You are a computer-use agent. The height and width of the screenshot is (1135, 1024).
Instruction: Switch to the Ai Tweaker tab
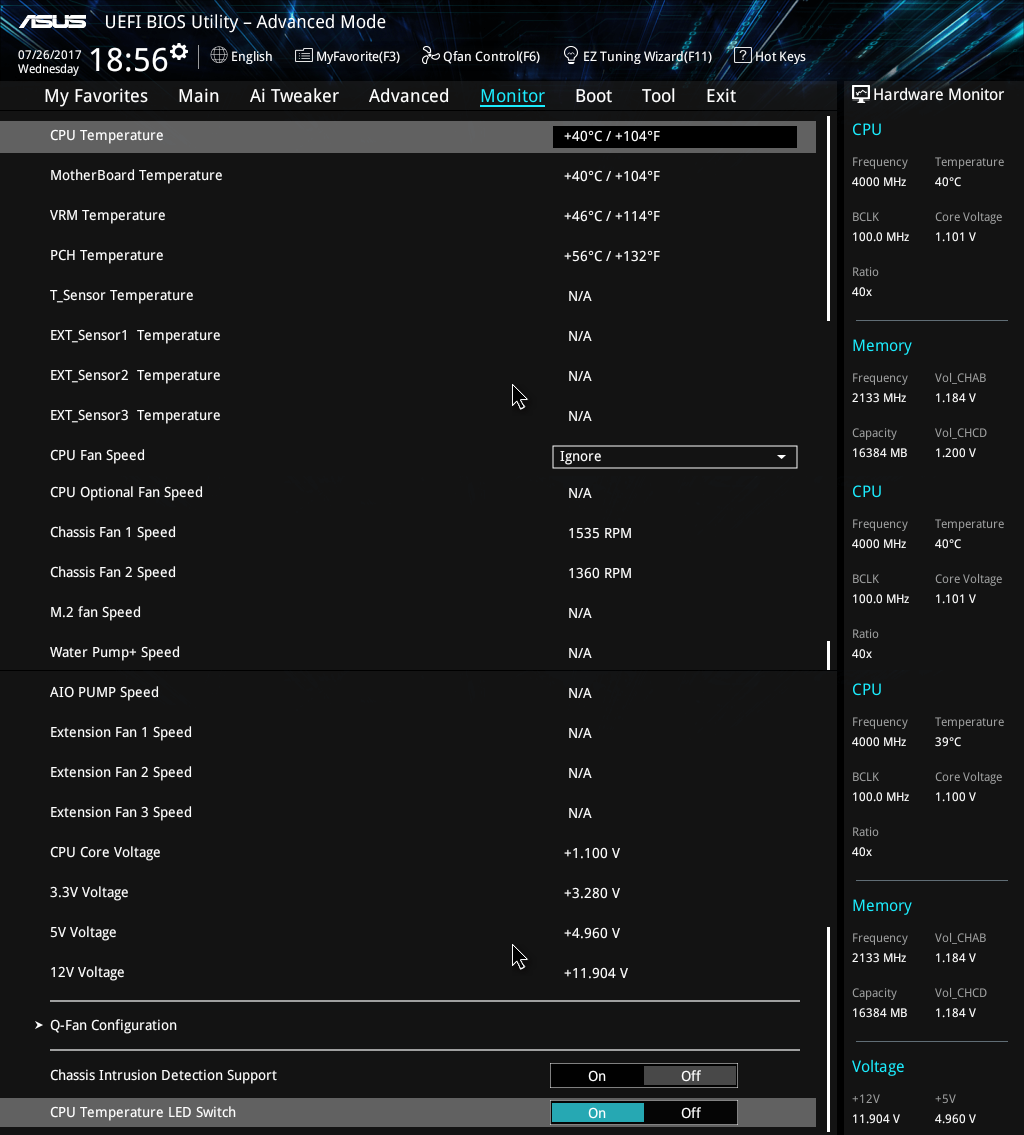tap(294, 96)
